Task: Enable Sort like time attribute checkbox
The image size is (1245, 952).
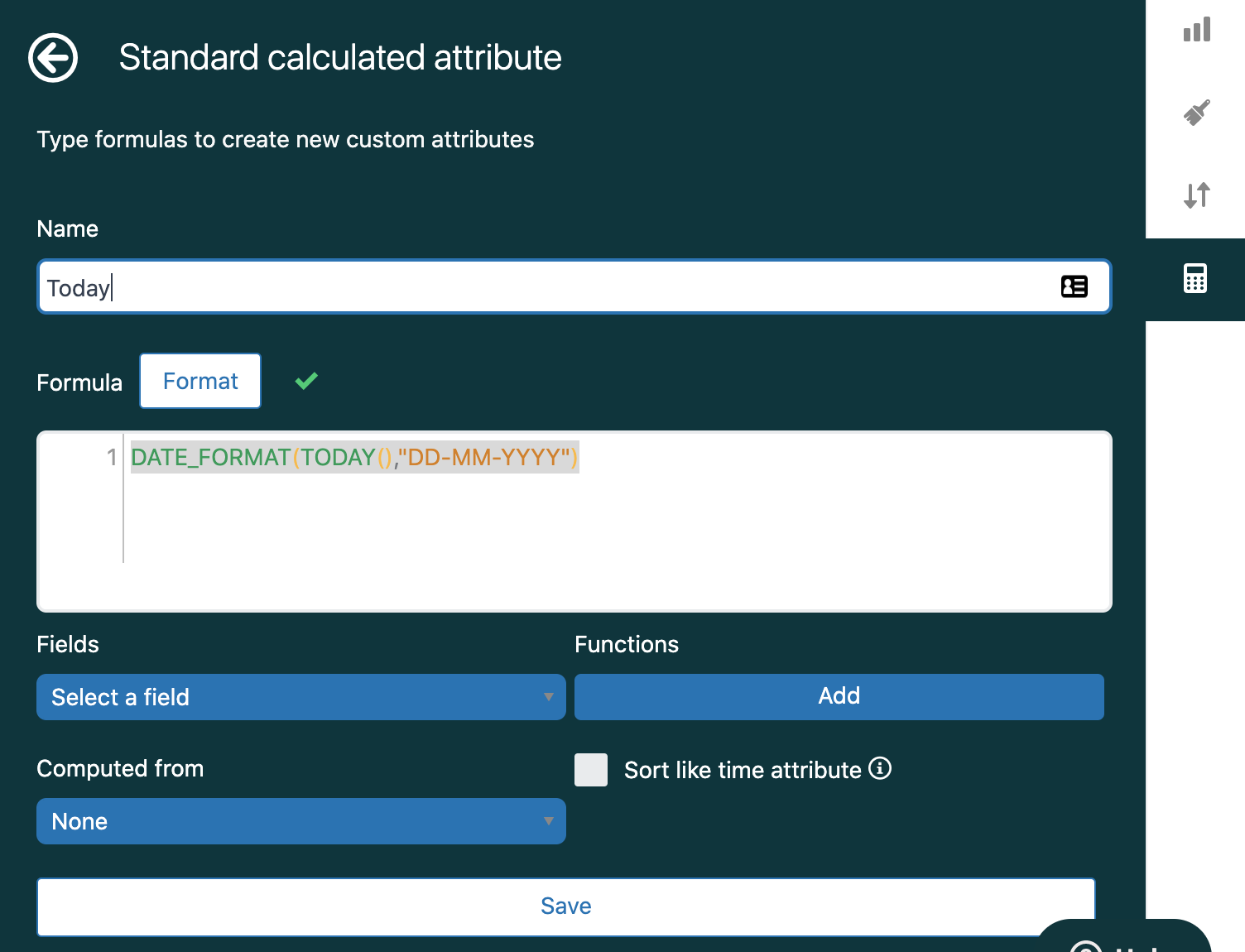Action: coord(591,770)
